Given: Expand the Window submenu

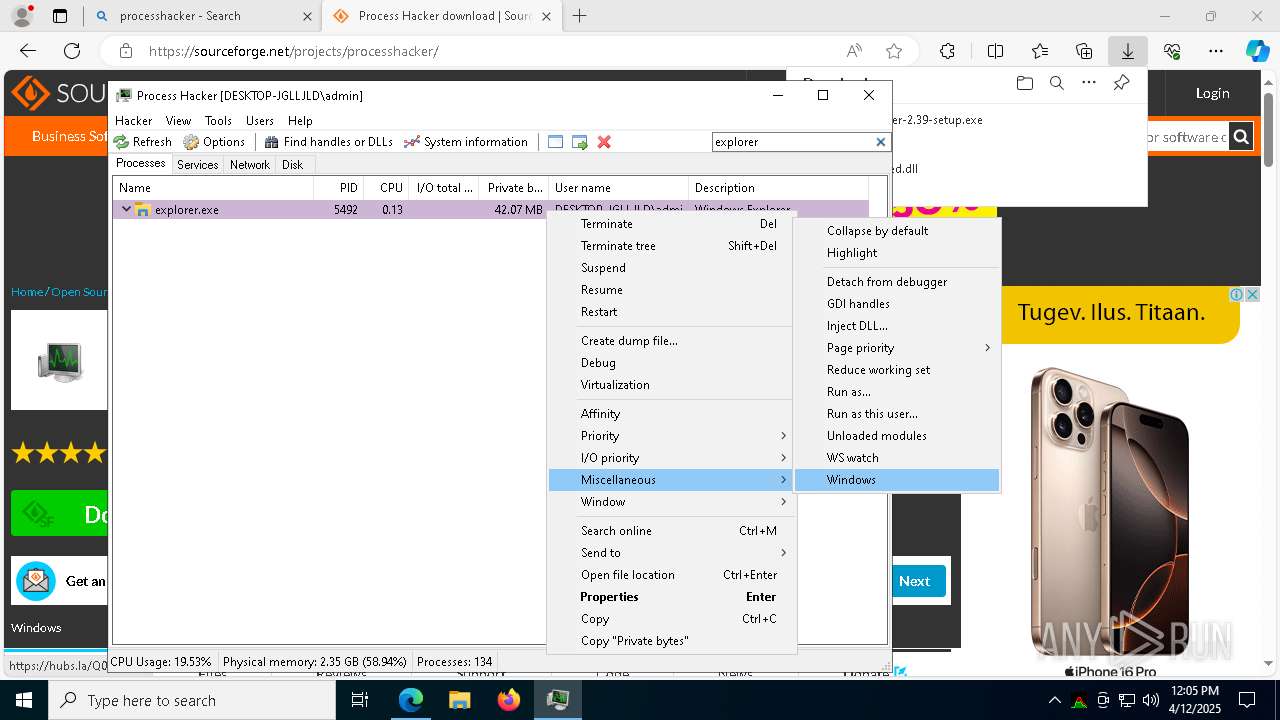Looking at the screenshot, I should (x=672, y=502).
